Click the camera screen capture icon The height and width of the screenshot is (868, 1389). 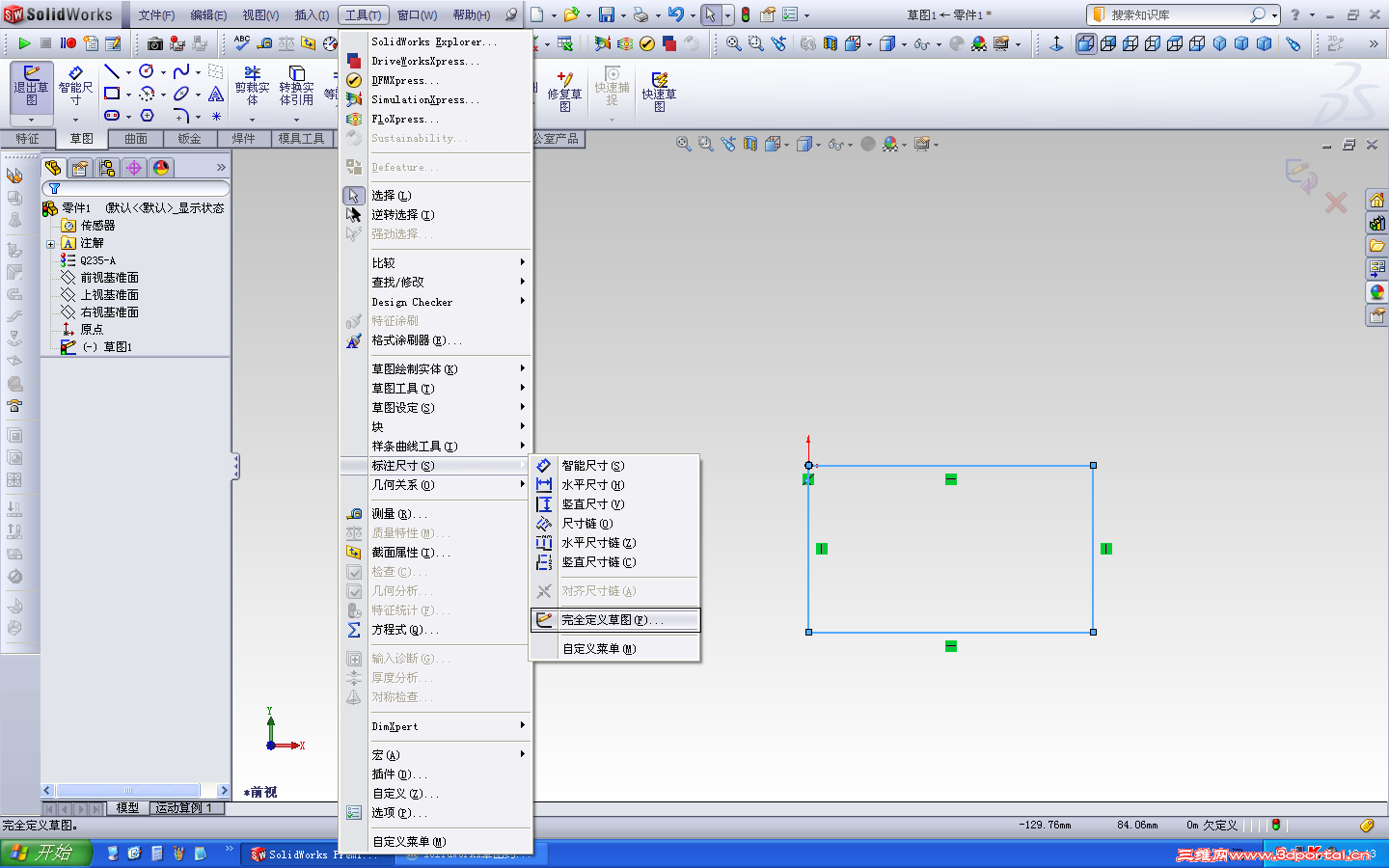[154, 43]
